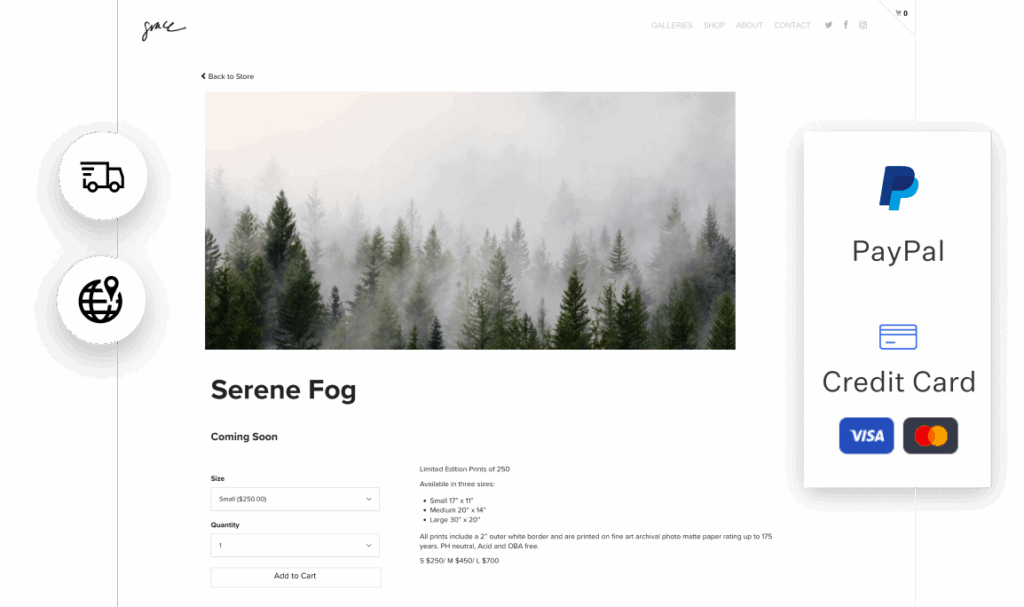
Task: Select the Mastercard badge
Action: click(x=931, y=435)
